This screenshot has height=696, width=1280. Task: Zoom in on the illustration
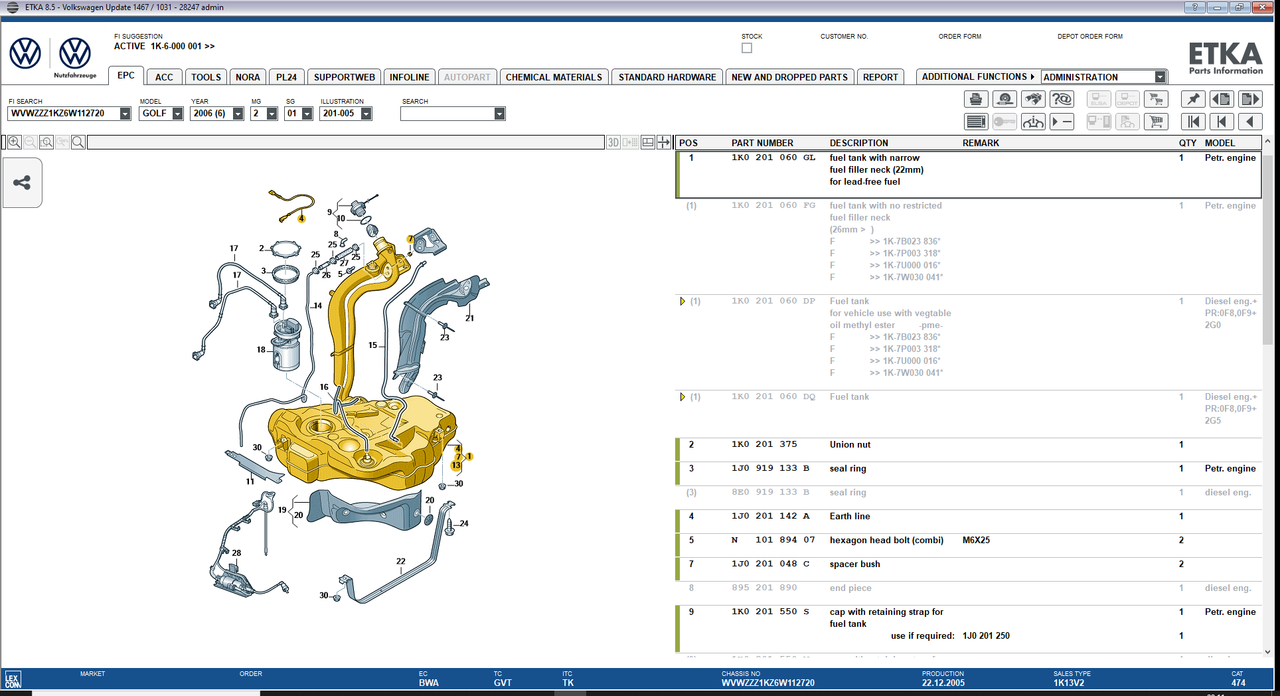(x=15, y=142)
